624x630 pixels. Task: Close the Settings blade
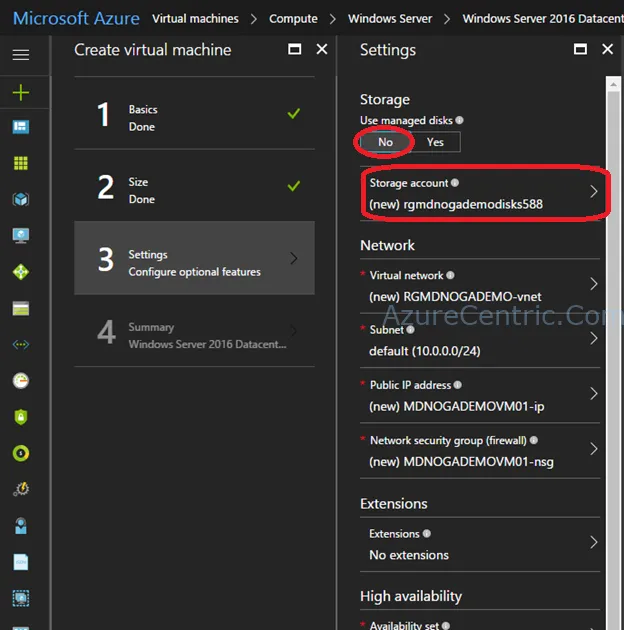[608, 49]
